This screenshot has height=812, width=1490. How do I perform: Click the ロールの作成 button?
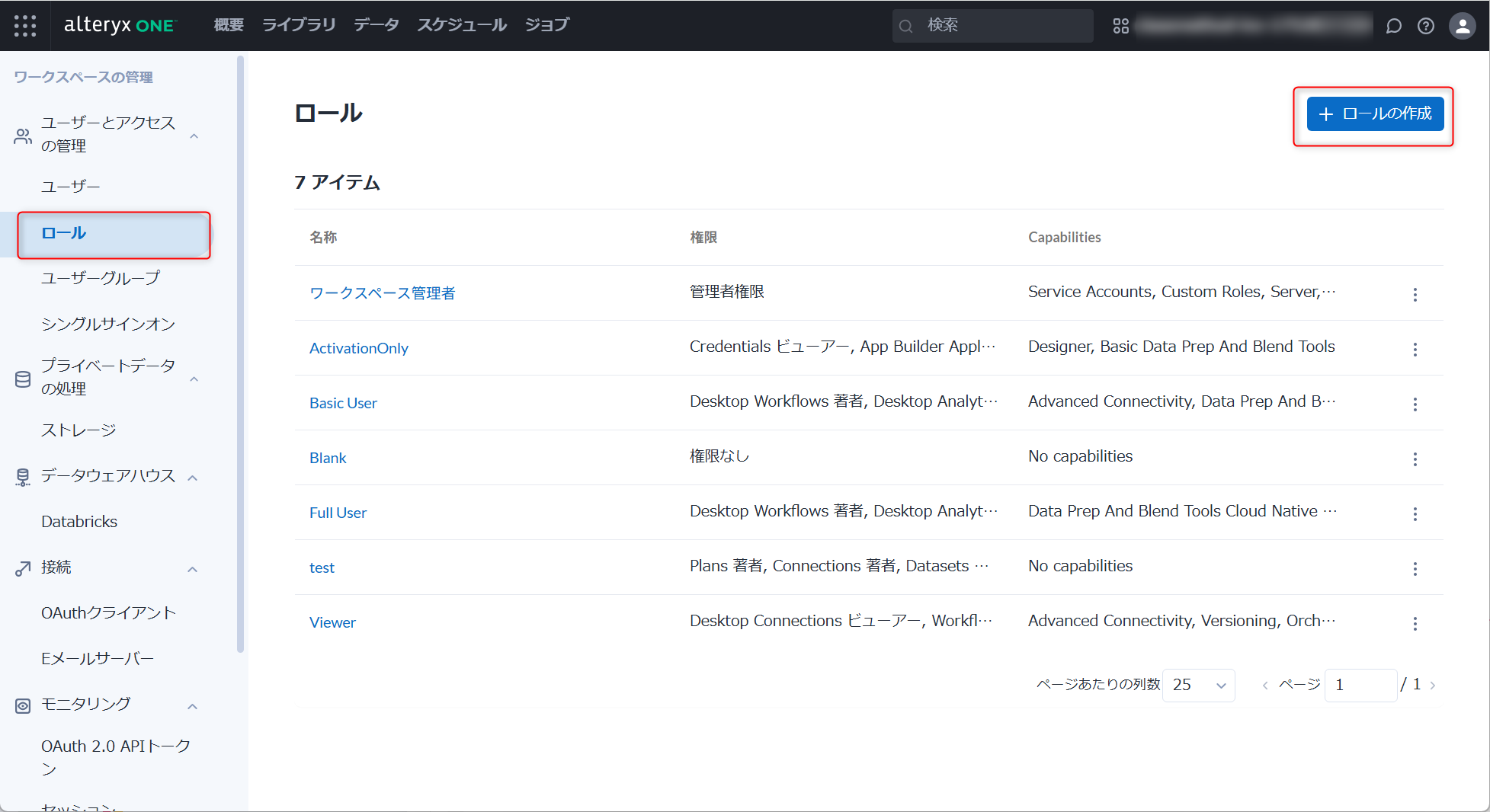click(1375, 113)
